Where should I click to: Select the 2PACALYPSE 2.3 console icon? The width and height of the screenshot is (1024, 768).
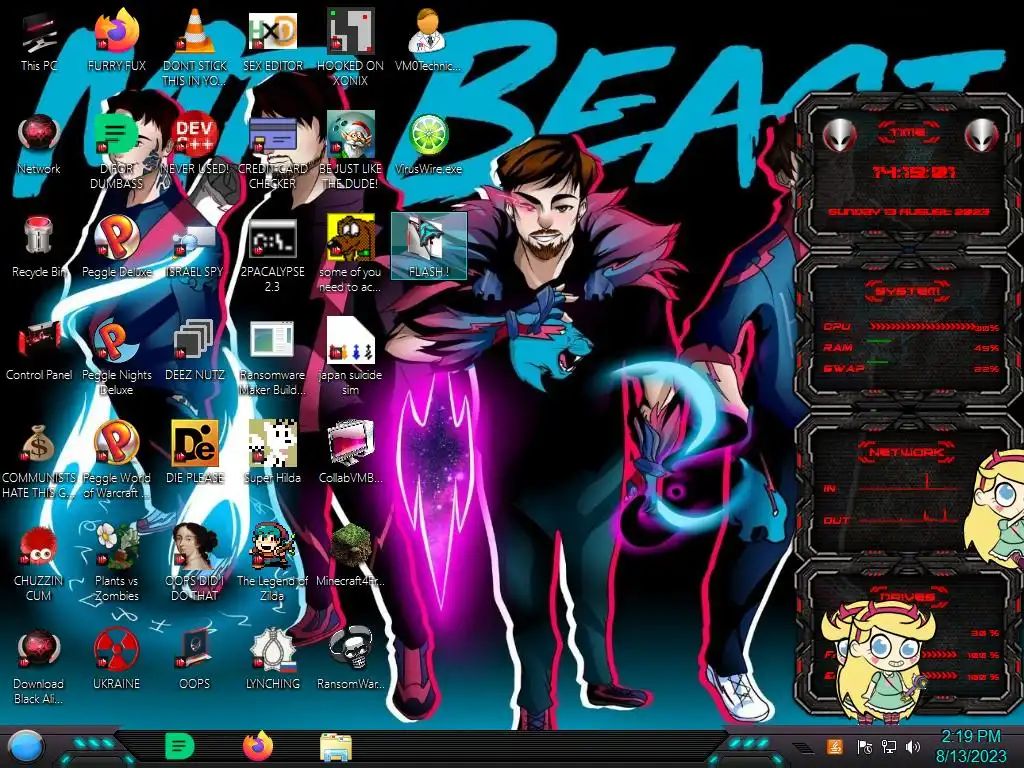272,254
